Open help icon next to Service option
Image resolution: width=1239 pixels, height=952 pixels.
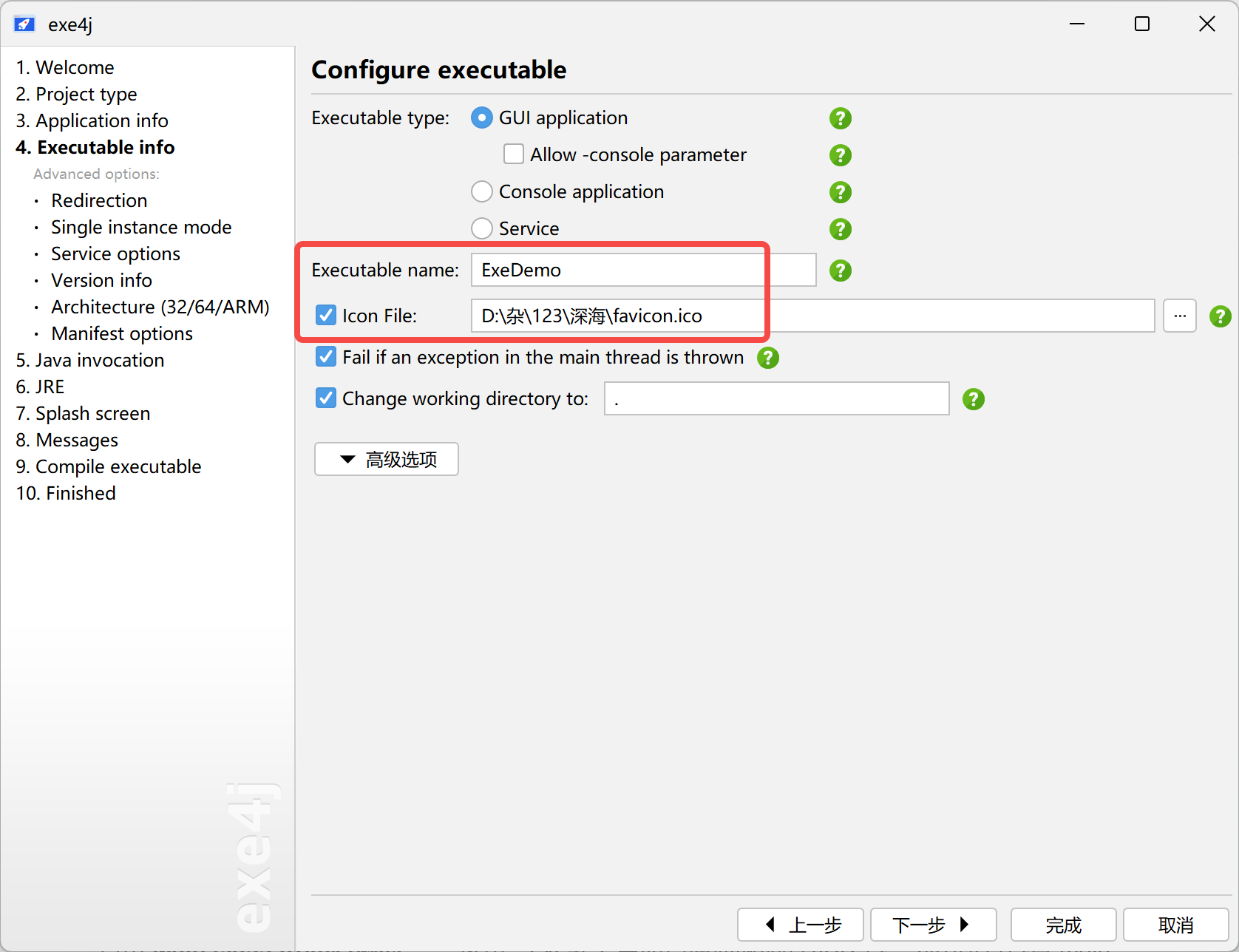point(840,229)
